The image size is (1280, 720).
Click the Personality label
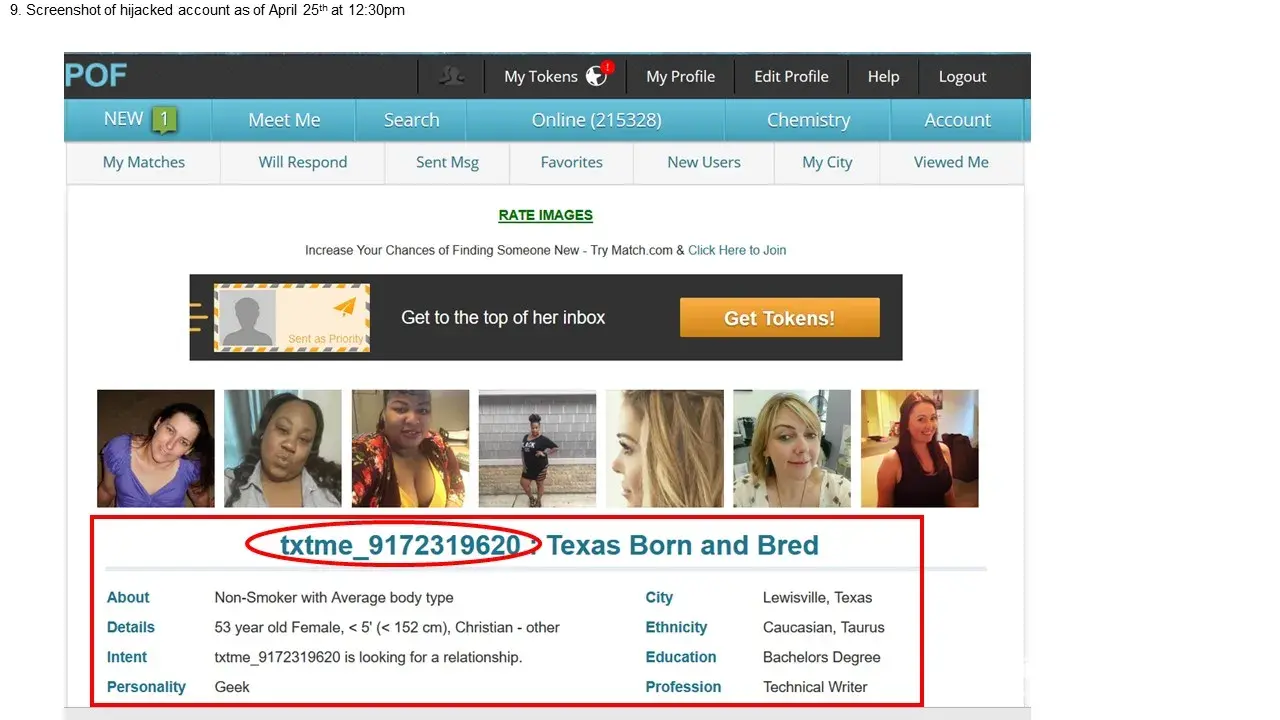[x=146, y=687]
